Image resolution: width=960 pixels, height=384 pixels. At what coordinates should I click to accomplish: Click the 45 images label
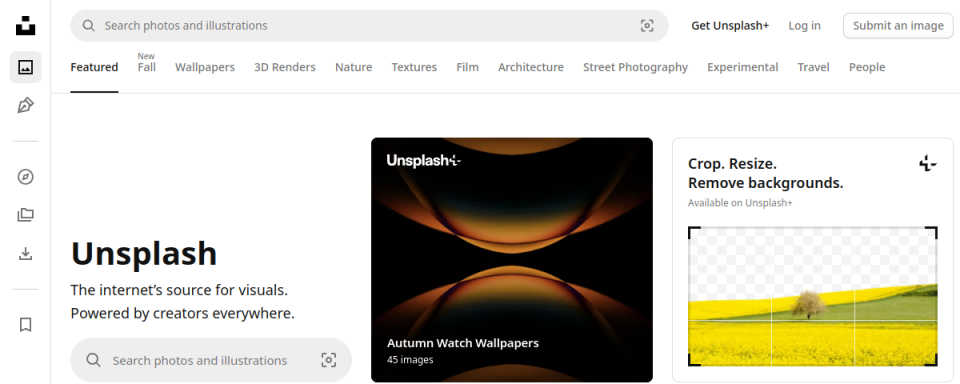tap(410, 360)
